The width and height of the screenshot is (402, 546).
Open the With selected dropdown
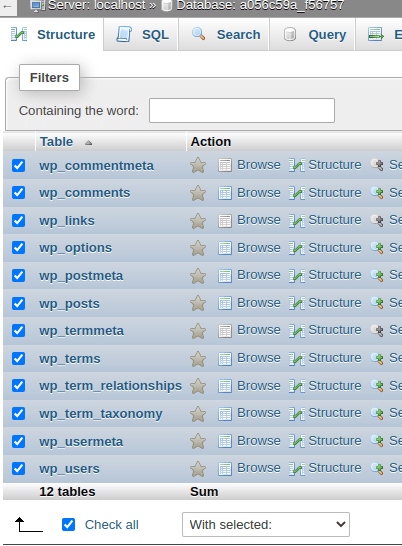(266, 524)
